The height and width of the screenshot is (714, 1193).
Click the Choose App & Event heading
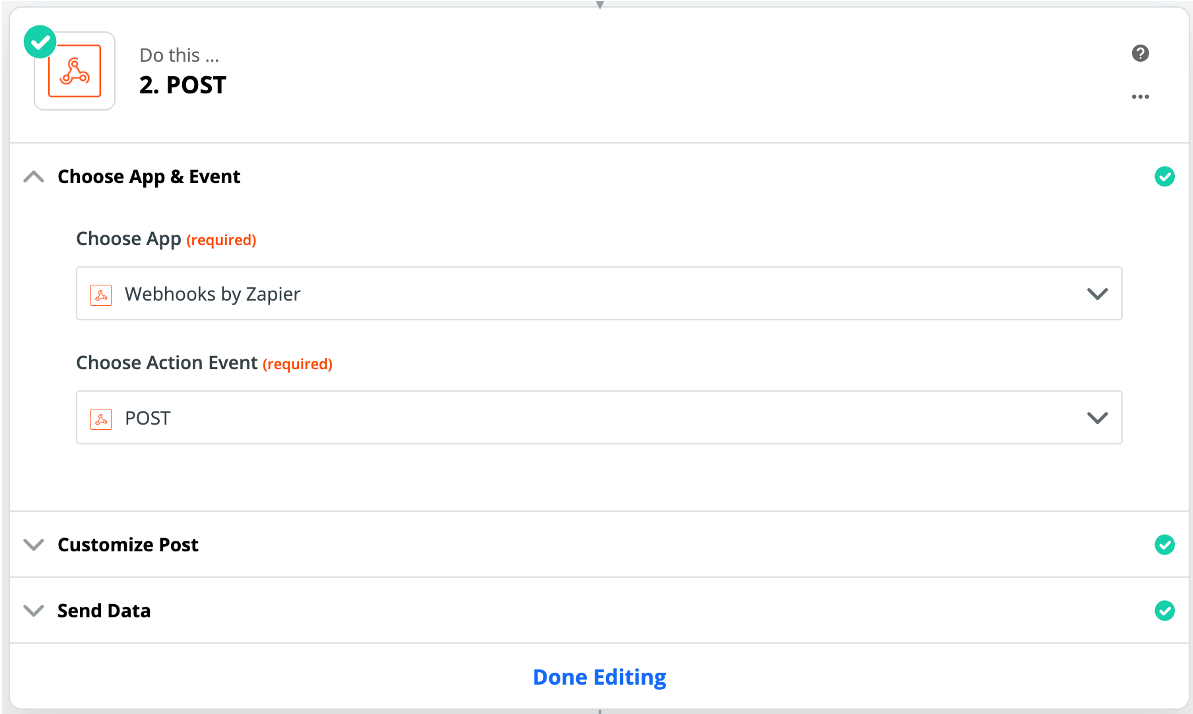(x=149, y=177)
